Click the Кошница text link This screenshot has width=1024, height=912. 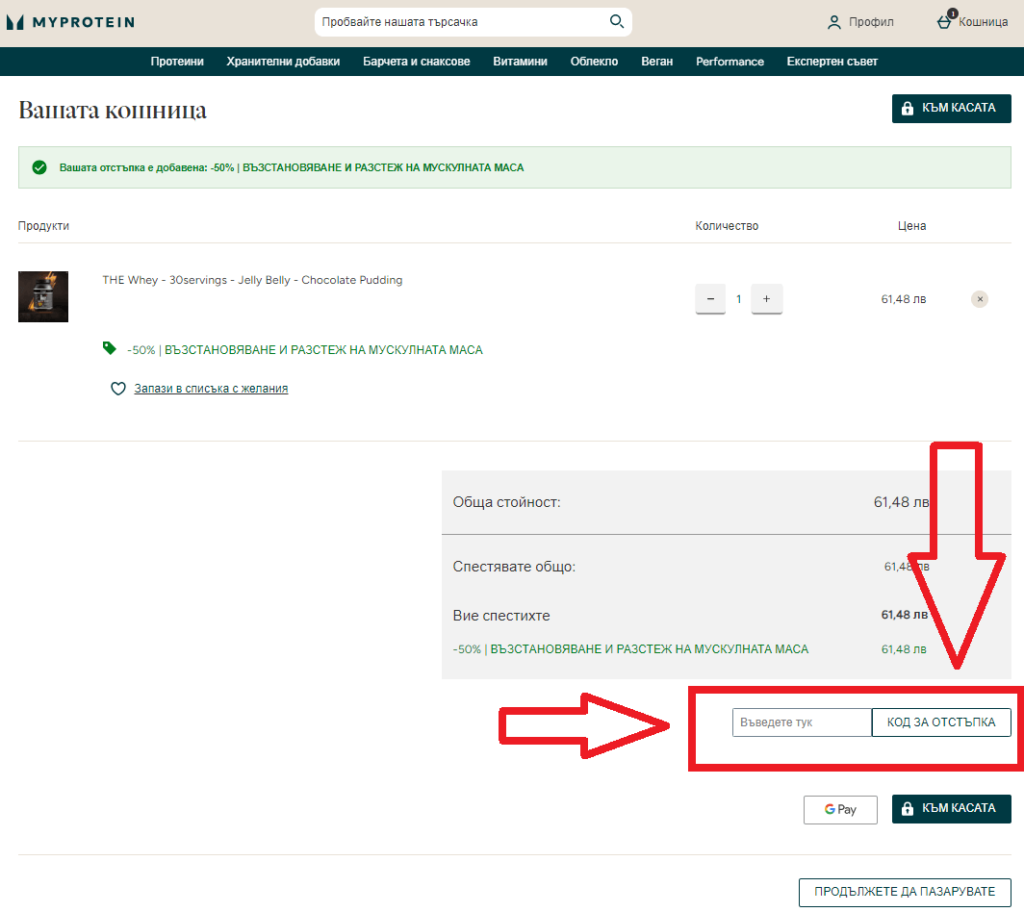click(x=984, y=22)
